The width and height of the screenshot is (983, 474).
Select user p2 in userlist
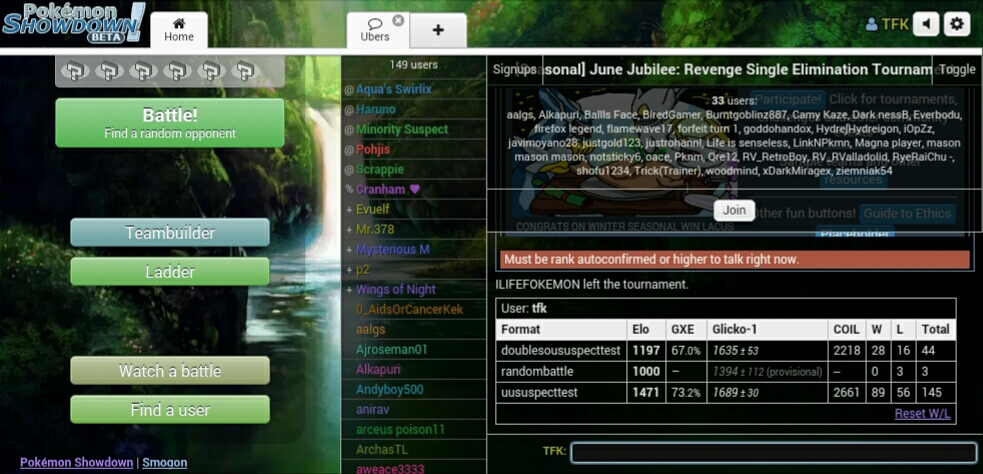tap(414, 270)
